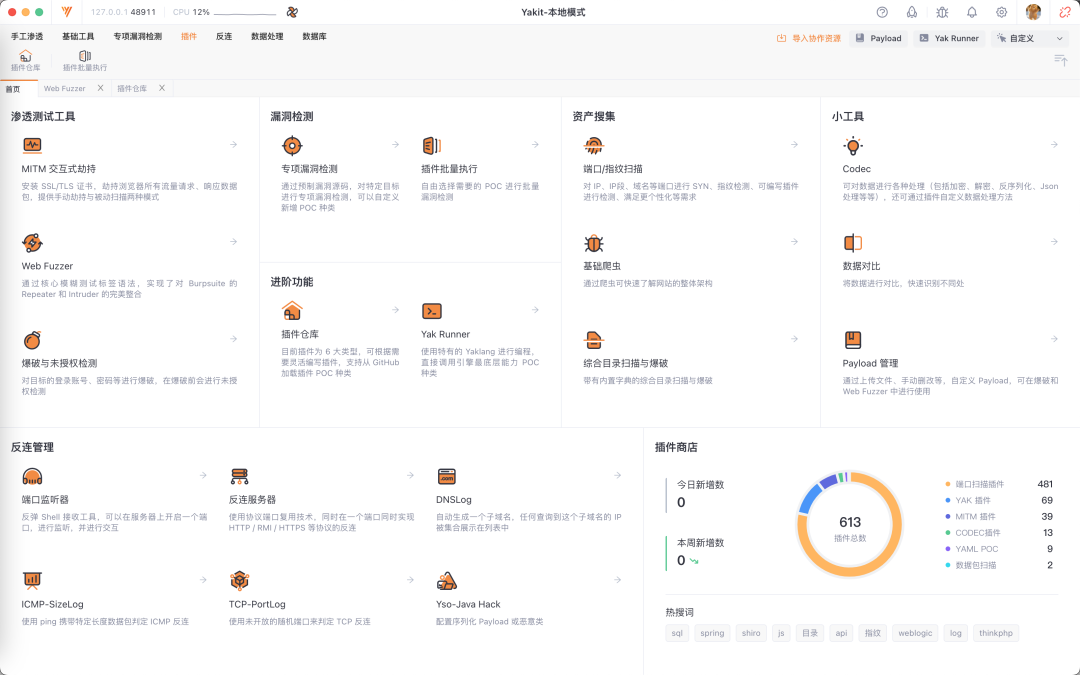Switch to the 首页 tab
This screenshot has height=675, width=1080.
(19, 89)
